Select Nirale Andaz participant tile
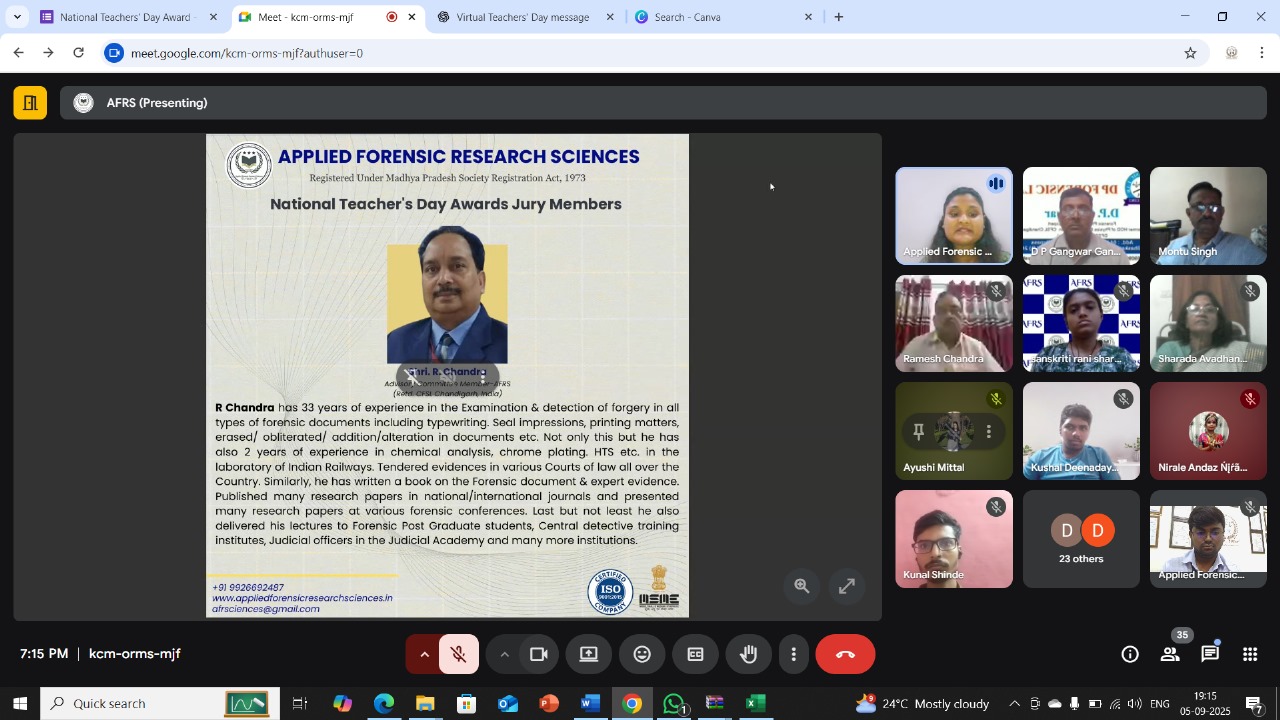 tap(1208, 431)
